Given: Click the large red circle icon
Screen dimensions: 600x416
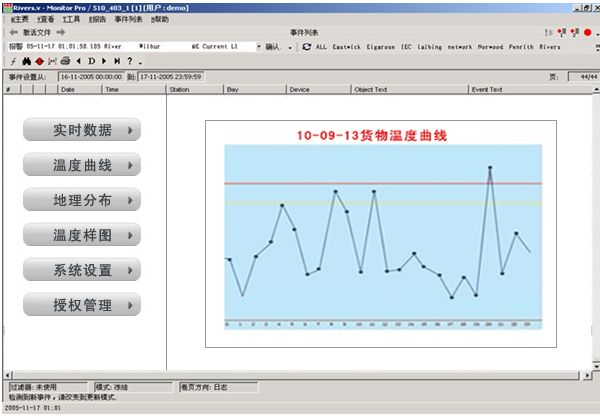Looking at the screenshot, I should (x=587, y=32).
